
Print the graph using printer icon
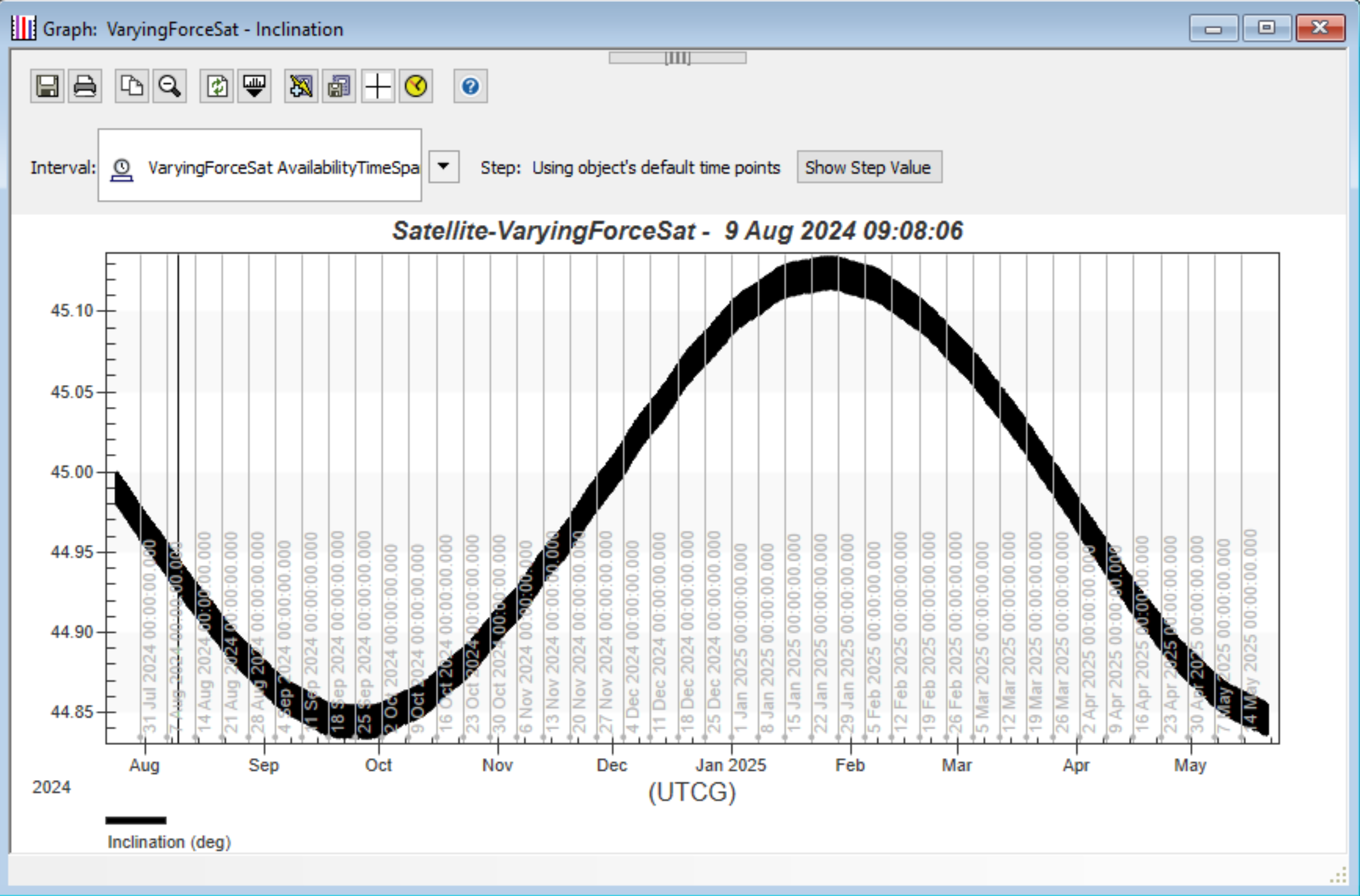(x=85, y=86)
